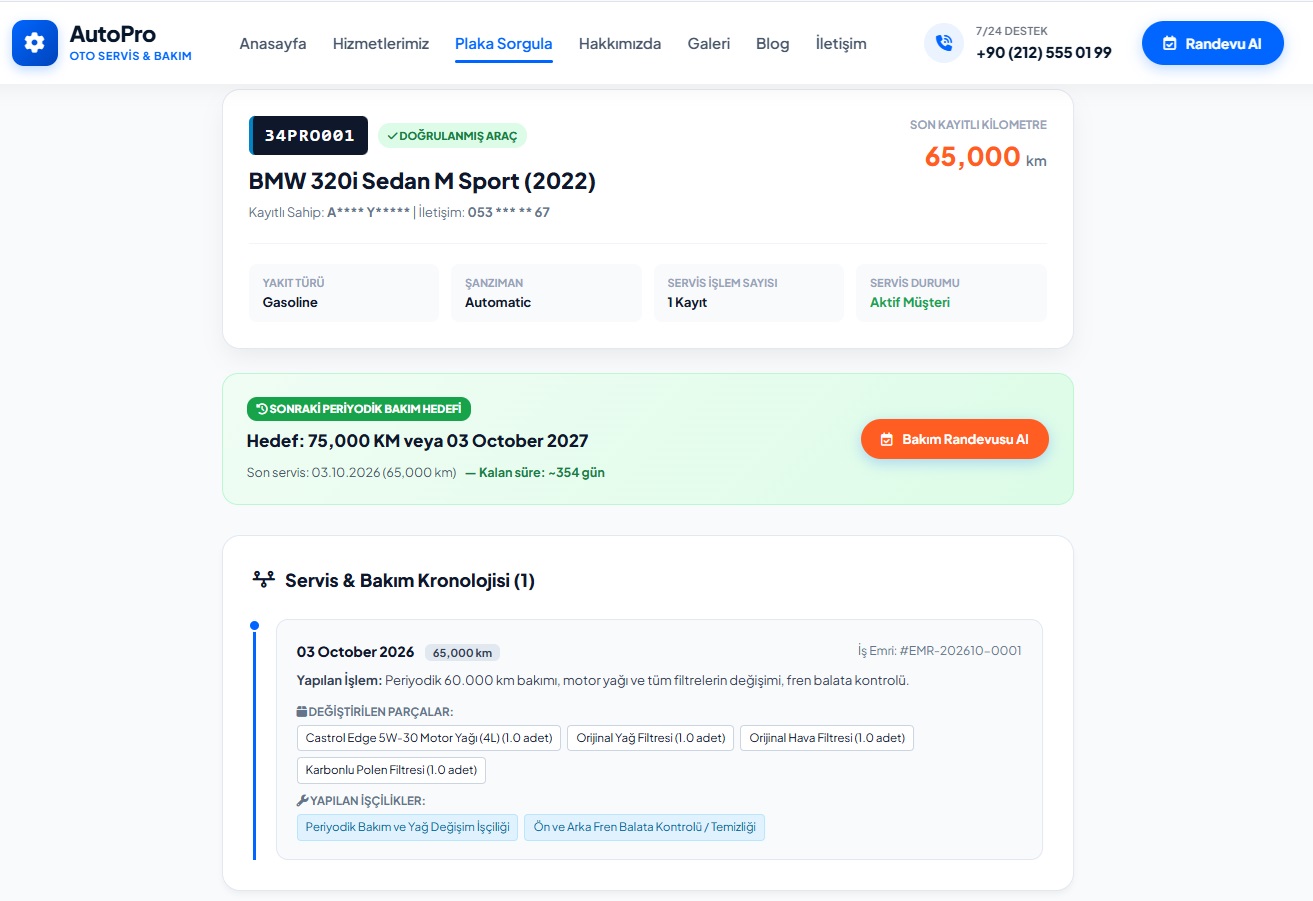Click the checkmark in Doğrulanmış Araç badge
1313x901 pixels.
tap(392, 136)
